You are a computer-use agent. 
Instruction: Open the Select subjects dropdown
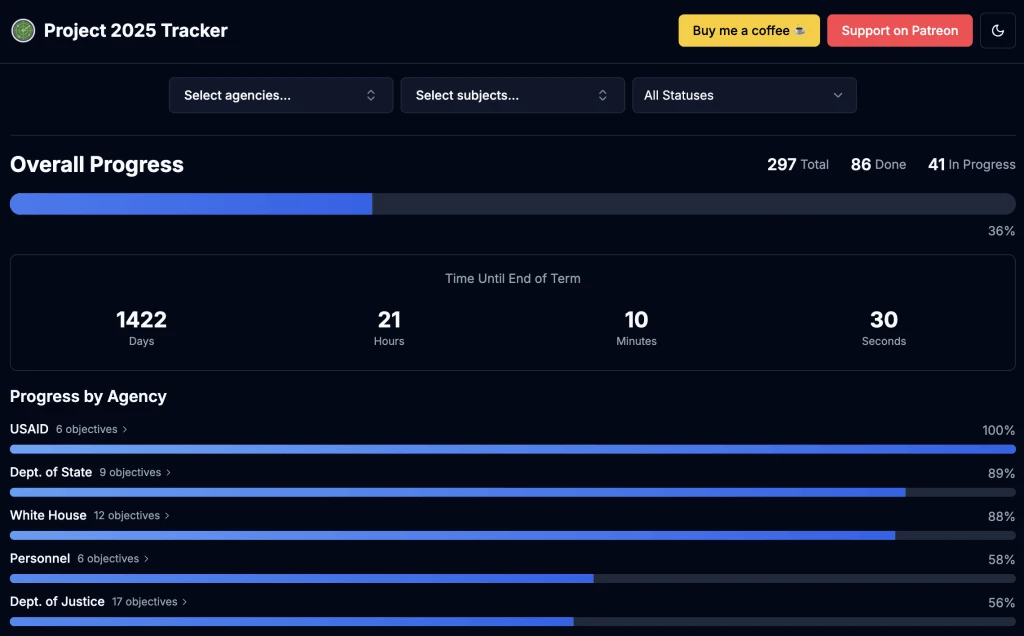pos(513,95)
